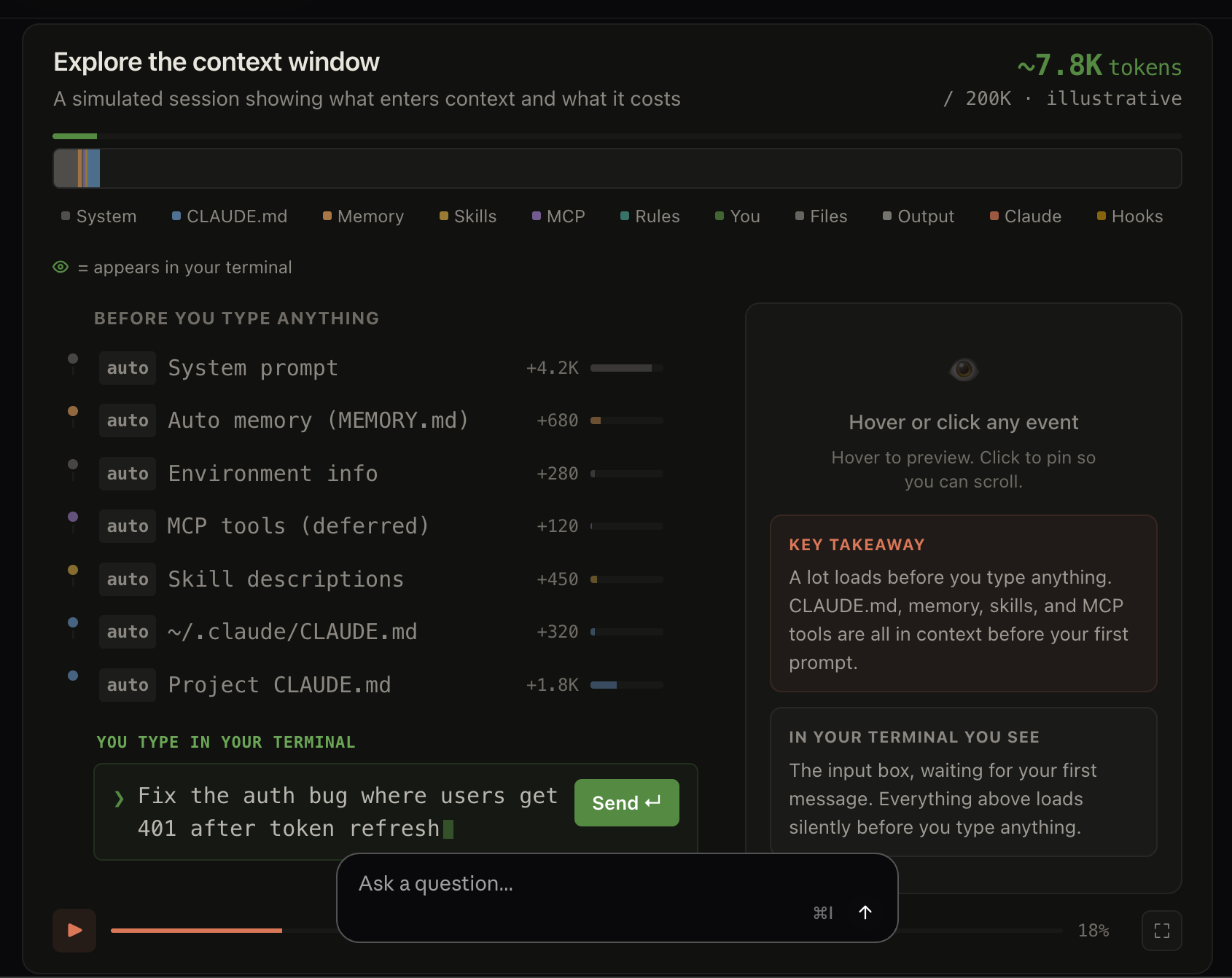Click the Hooks legend item

click(1130, 216)
